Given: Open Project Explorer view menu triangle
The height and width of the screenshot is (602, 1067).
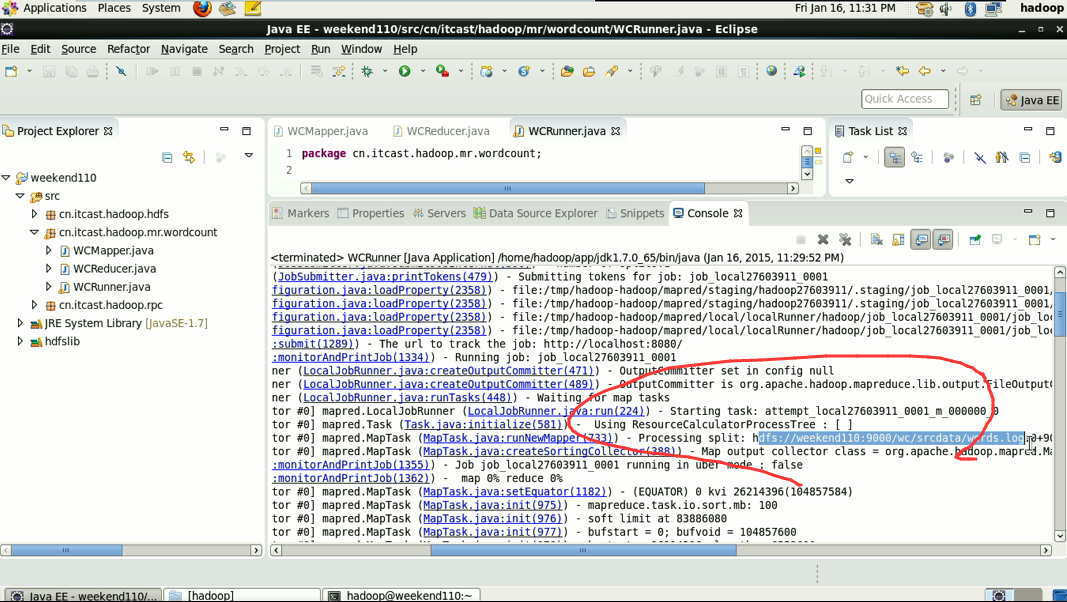Looking at the screenshot, I should click(249, 156).
